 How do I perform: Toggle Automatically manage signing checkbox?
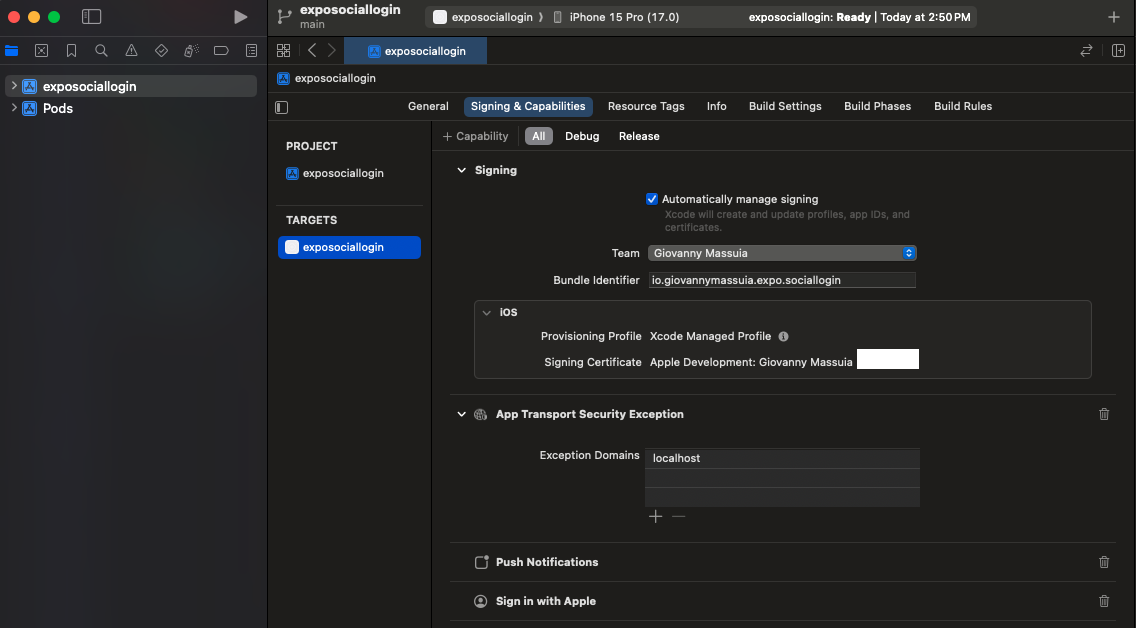point(652,199)
